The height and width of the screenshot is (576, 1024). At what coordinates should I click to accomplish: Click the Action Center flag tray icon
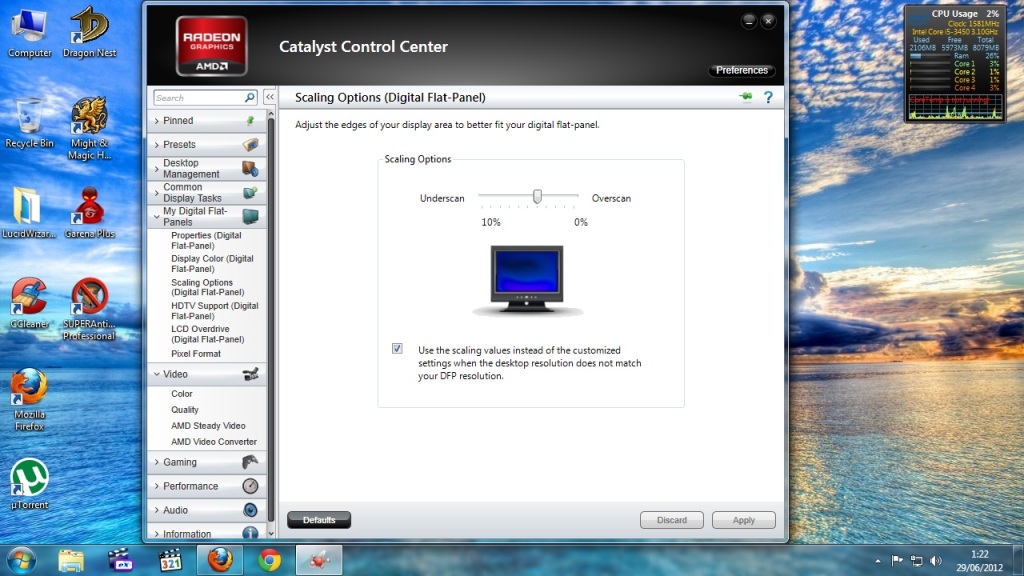point(897,560)
